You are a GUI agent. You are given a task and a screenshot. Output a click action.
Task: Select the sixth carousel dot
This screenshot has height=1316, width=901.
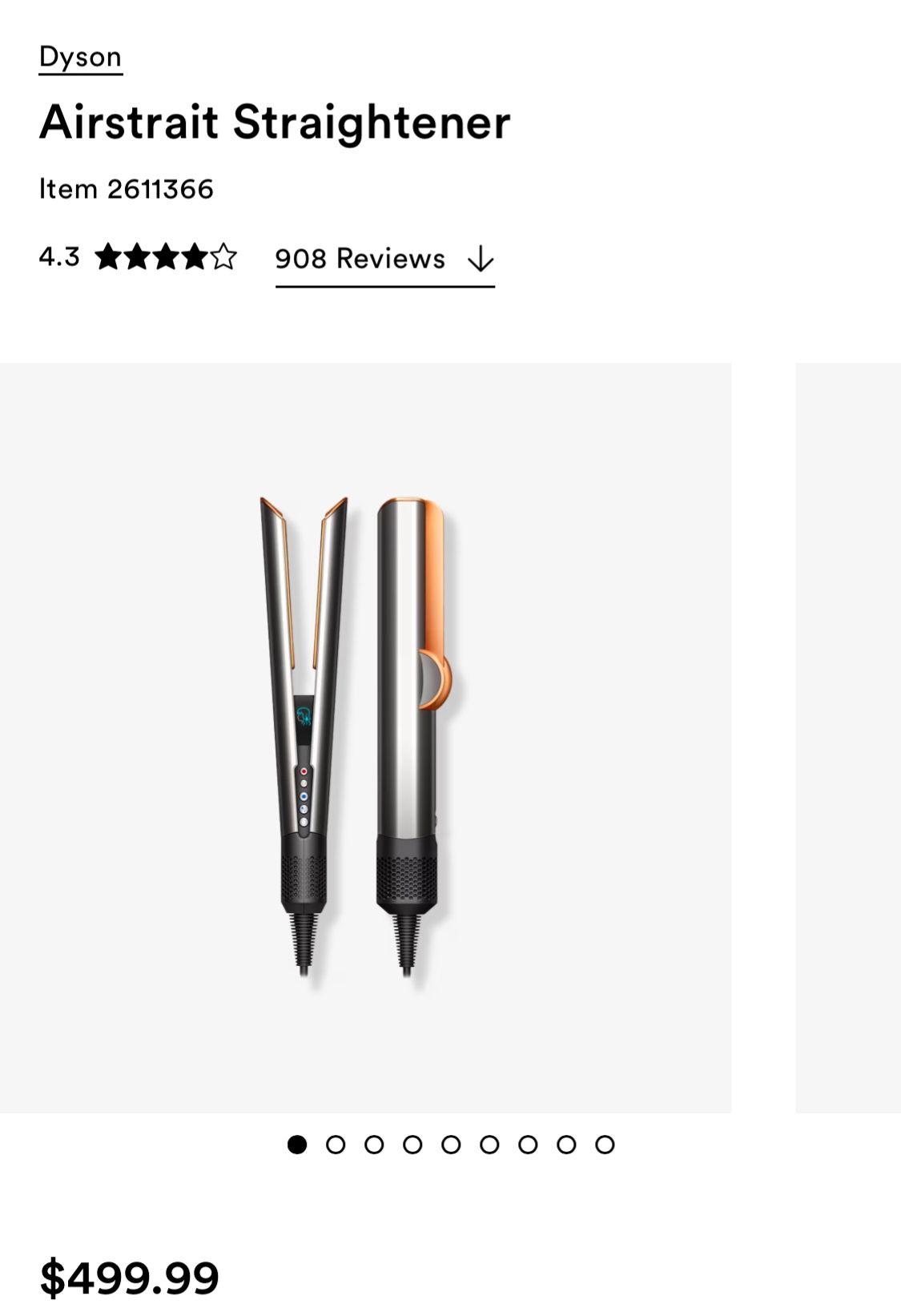tap(489, 1145)
